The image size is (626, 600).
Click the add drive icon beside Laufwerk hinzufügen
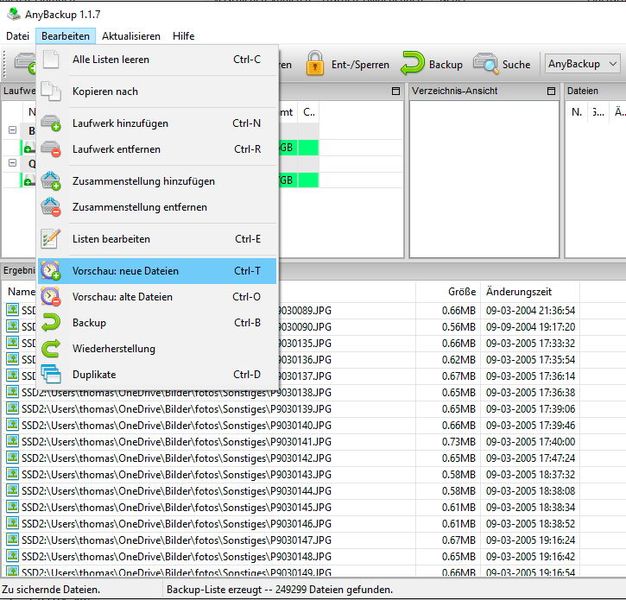pyautogui.click(x=51, y=123)
